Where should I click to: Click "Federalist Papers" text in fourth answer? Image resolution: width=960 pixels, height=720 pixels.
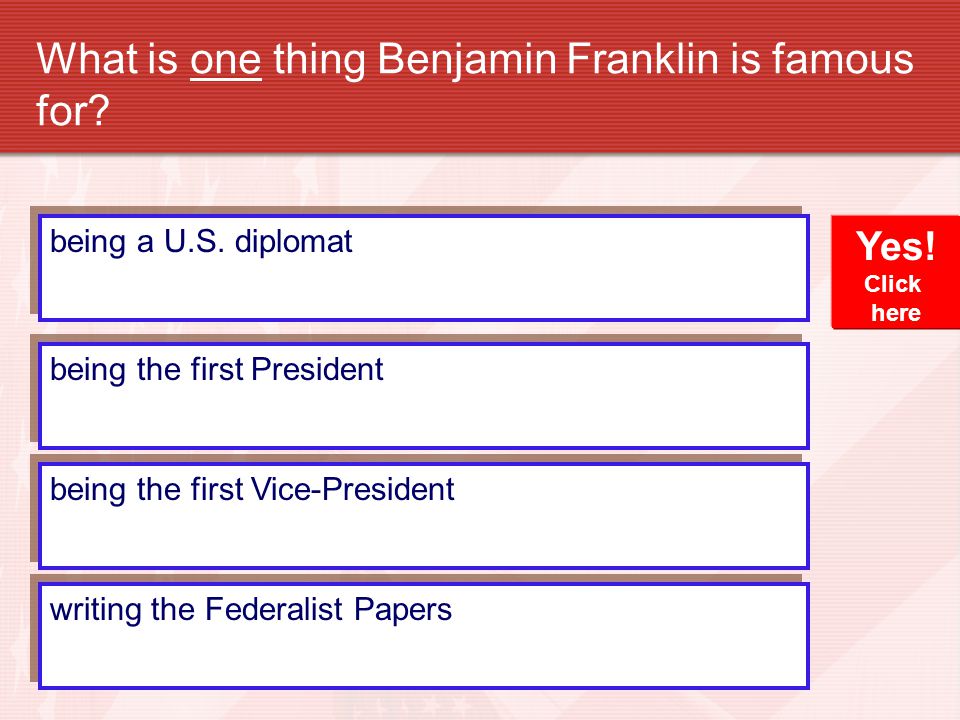pyautogui.click(x=328, y=610)
